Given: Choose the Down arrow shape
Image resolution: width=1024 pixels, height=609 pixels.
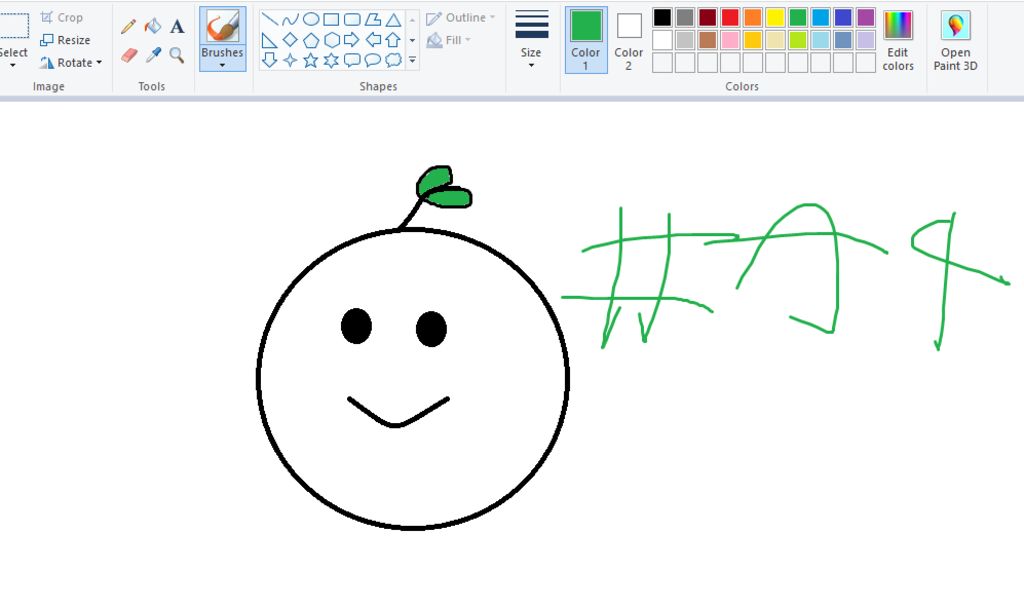Looking at the screenshot, I should pyautogui.click(x=269, y=60).
